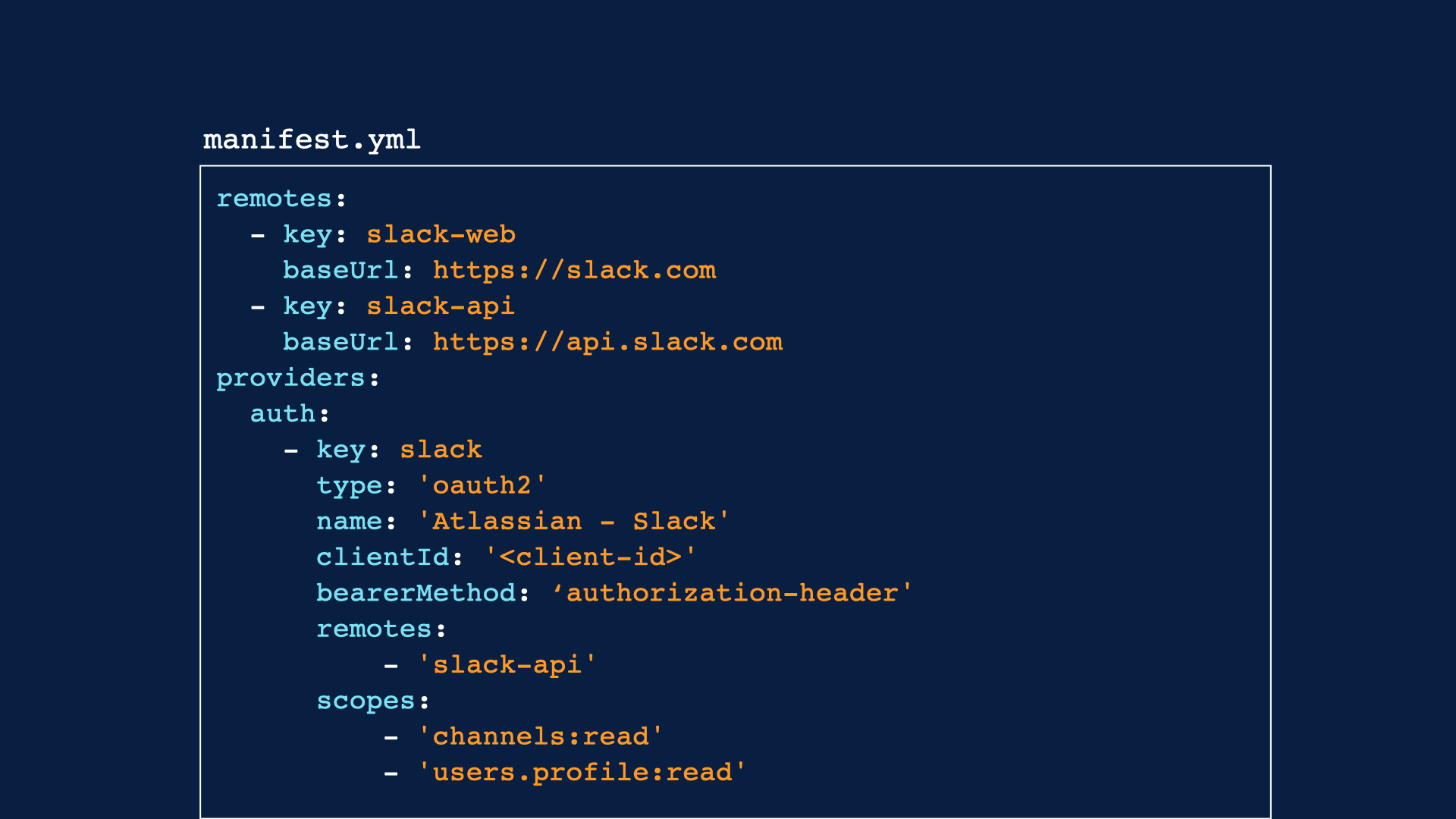Click the bearerMethod key
The height and width of the screenshot is (819, 1456).
[416, 593]
